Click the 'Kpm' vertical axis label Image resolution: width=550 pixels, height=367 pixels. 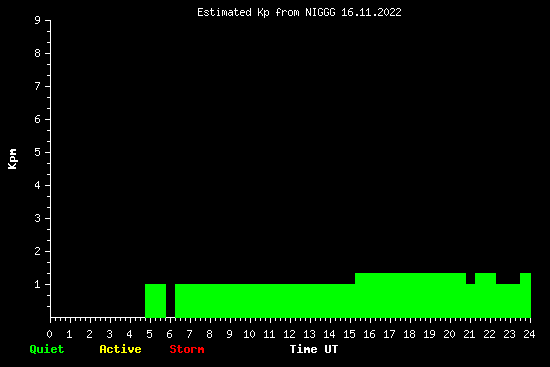coord(12,159)
